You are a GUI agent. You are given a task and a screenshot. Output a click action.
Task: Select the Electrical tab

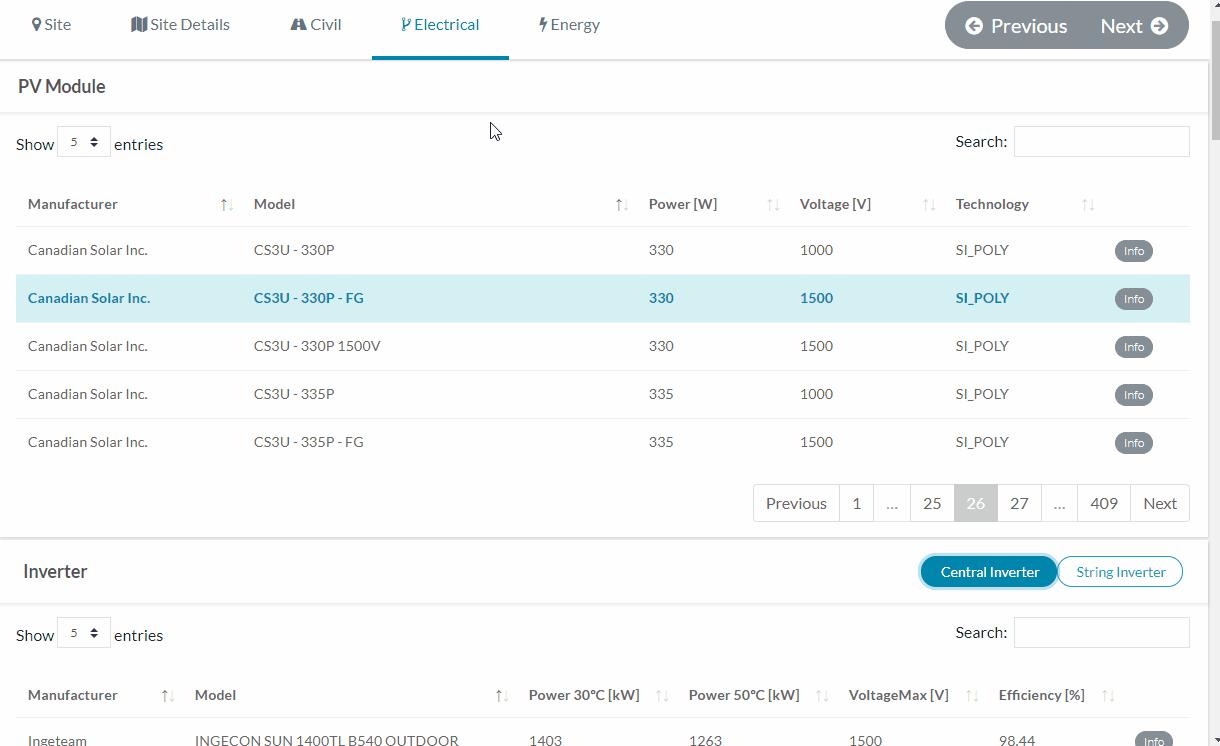(x=440, y=25)
